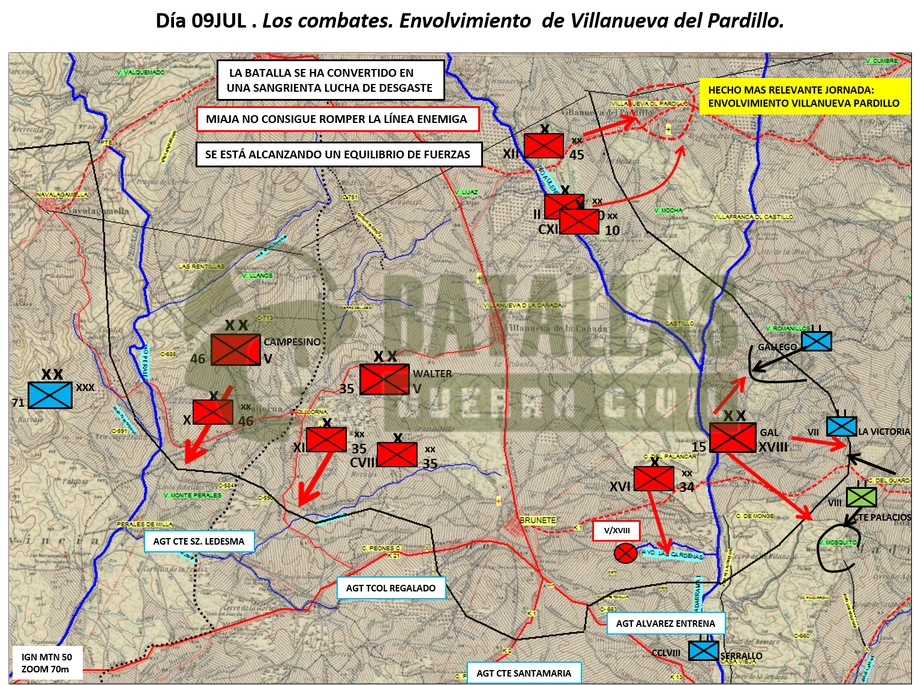The height and width of the screenshot is (685, 921).
Task: Click the 'CCLVIII' unit designation text
Action: coord(666,653)
